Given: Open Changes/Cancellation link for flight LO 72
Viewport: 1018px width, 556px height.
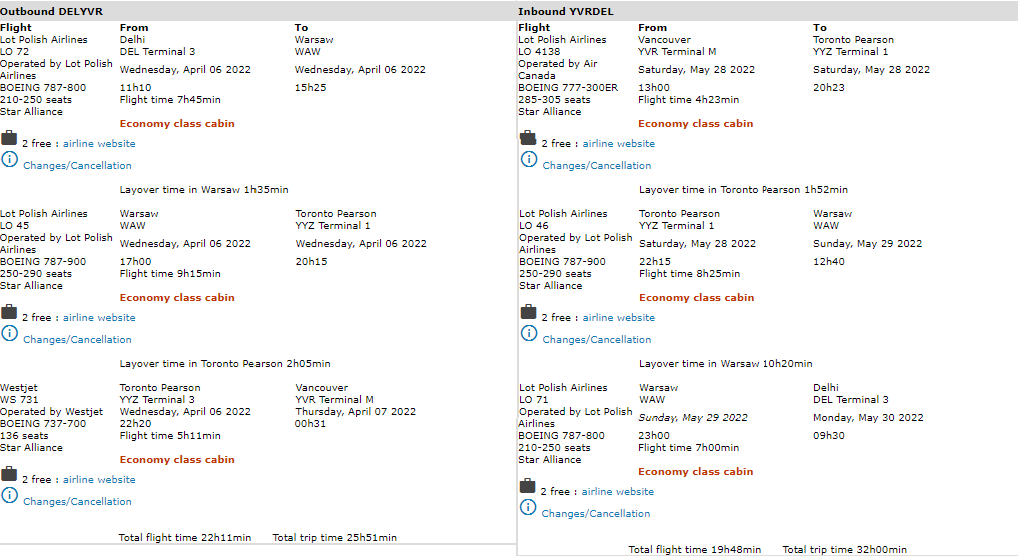Looking at the screenshot, I should 77,166.
